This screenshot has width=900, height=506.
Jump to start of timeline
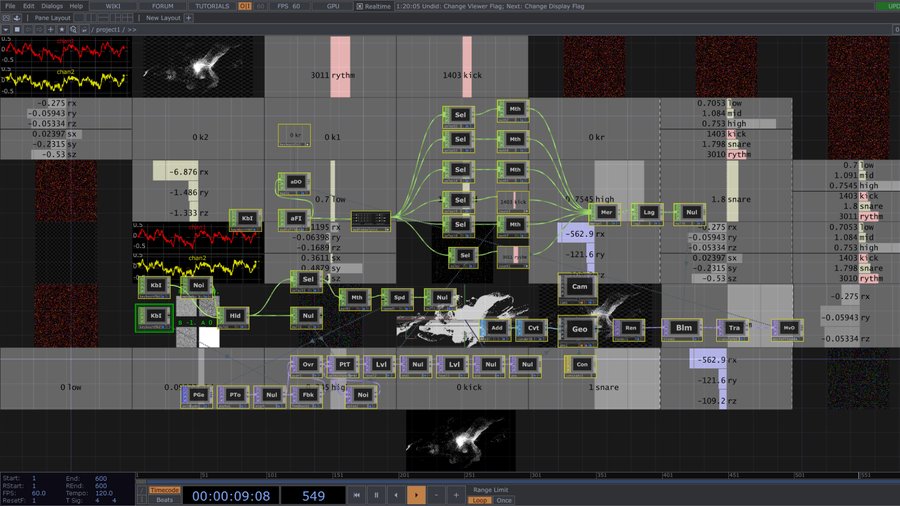click(356, 495)
